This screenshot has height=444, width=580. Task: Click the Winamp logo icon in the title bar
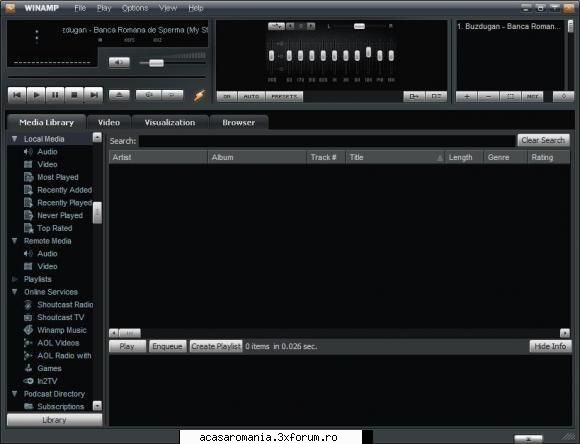pyautogui.click(x=10, y=8)
